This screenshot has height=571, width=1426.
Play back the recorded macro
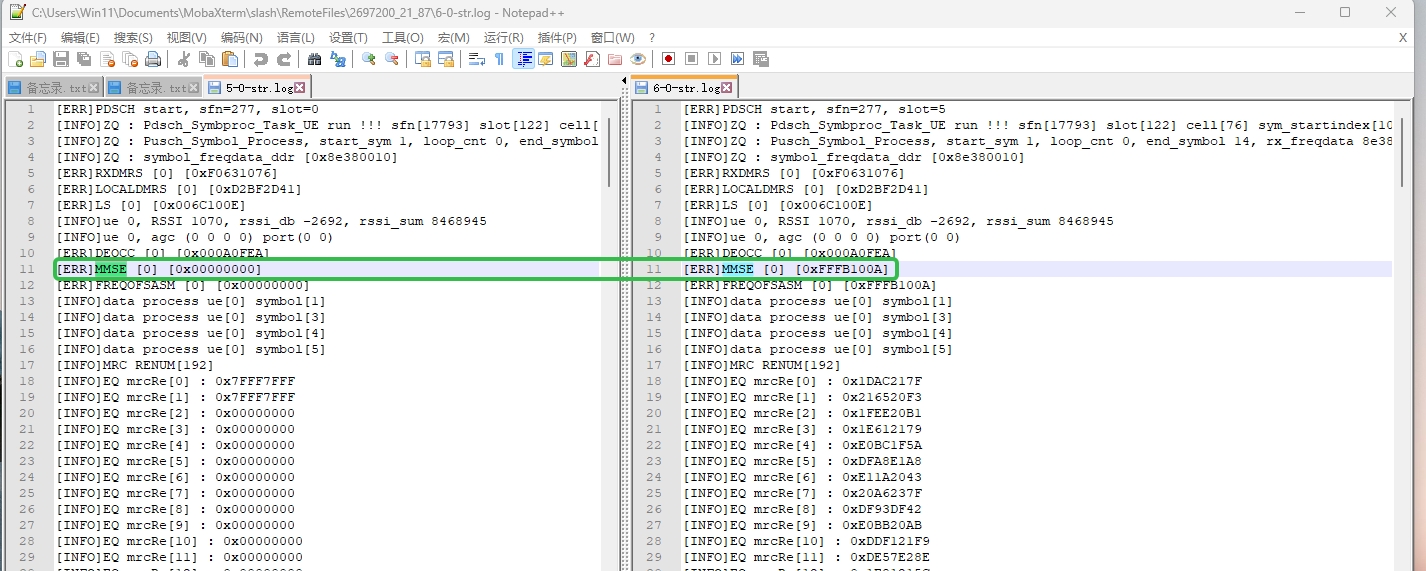pos(714,59)
